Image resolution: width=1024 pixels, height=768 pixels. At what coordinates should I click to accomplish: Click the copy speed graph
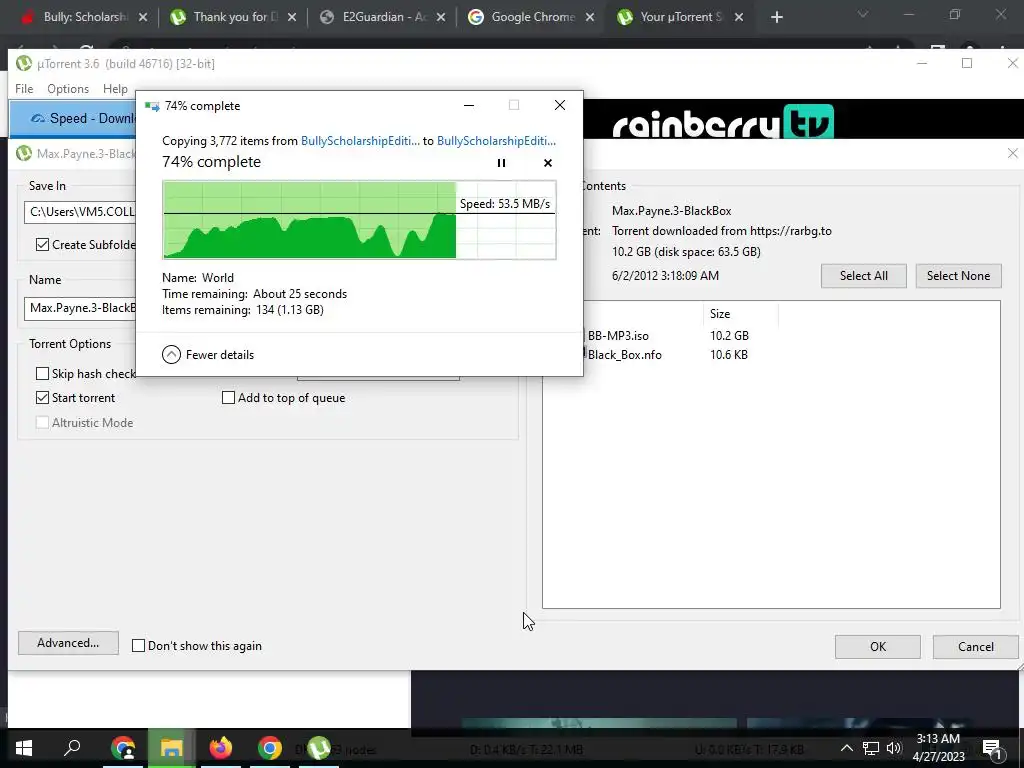[359, 220]
